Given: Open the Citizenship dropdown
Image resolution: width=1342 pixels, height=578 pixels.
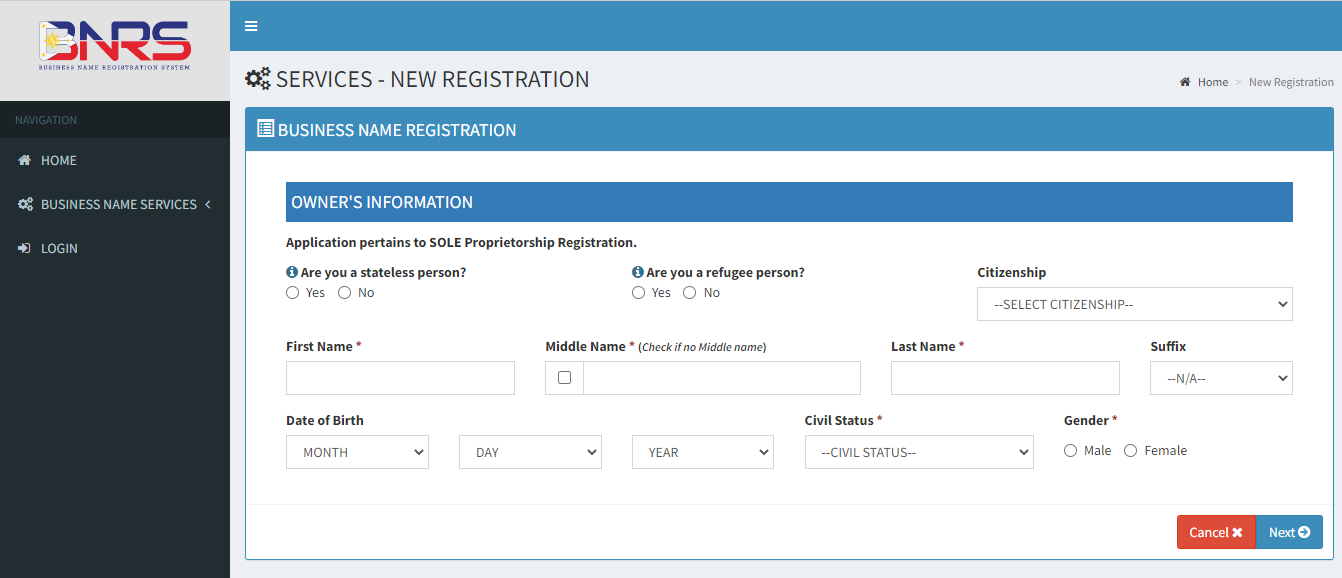Looking at the screenshot, I should [x=1134, y=303].
